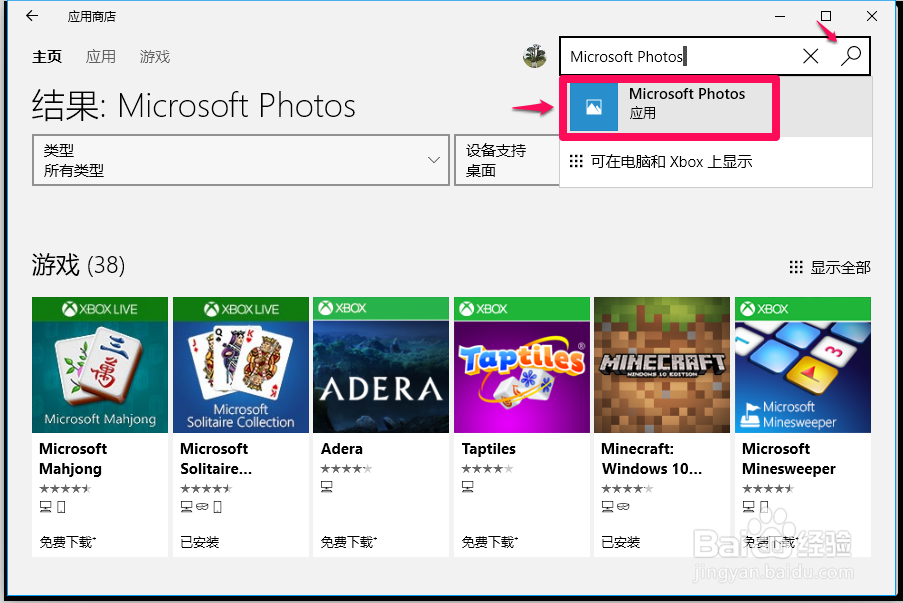
Task: Click 免费下载 under Adera
Action: (348, 542)
